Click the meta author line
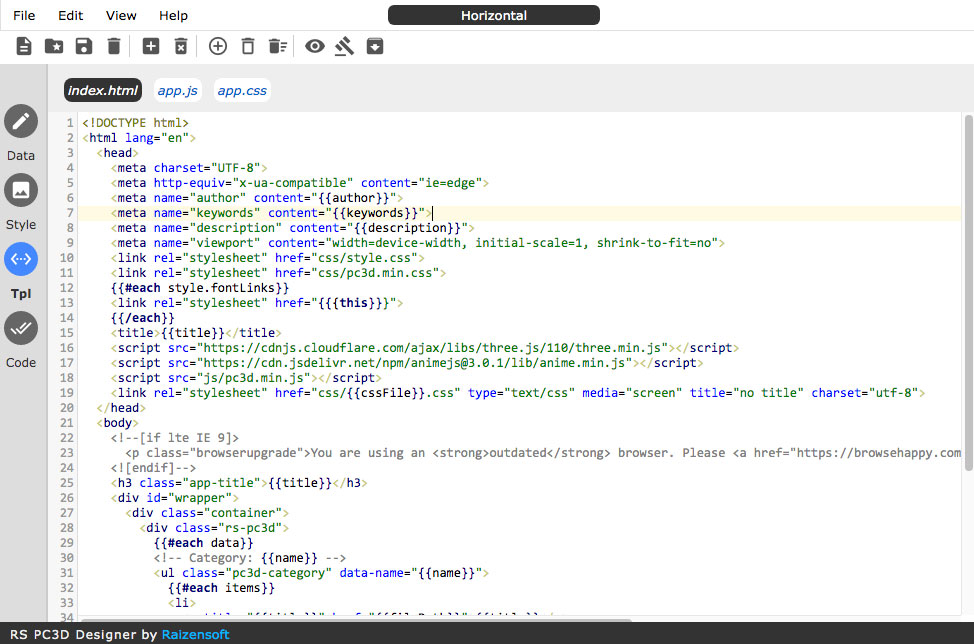 point(257,198)
